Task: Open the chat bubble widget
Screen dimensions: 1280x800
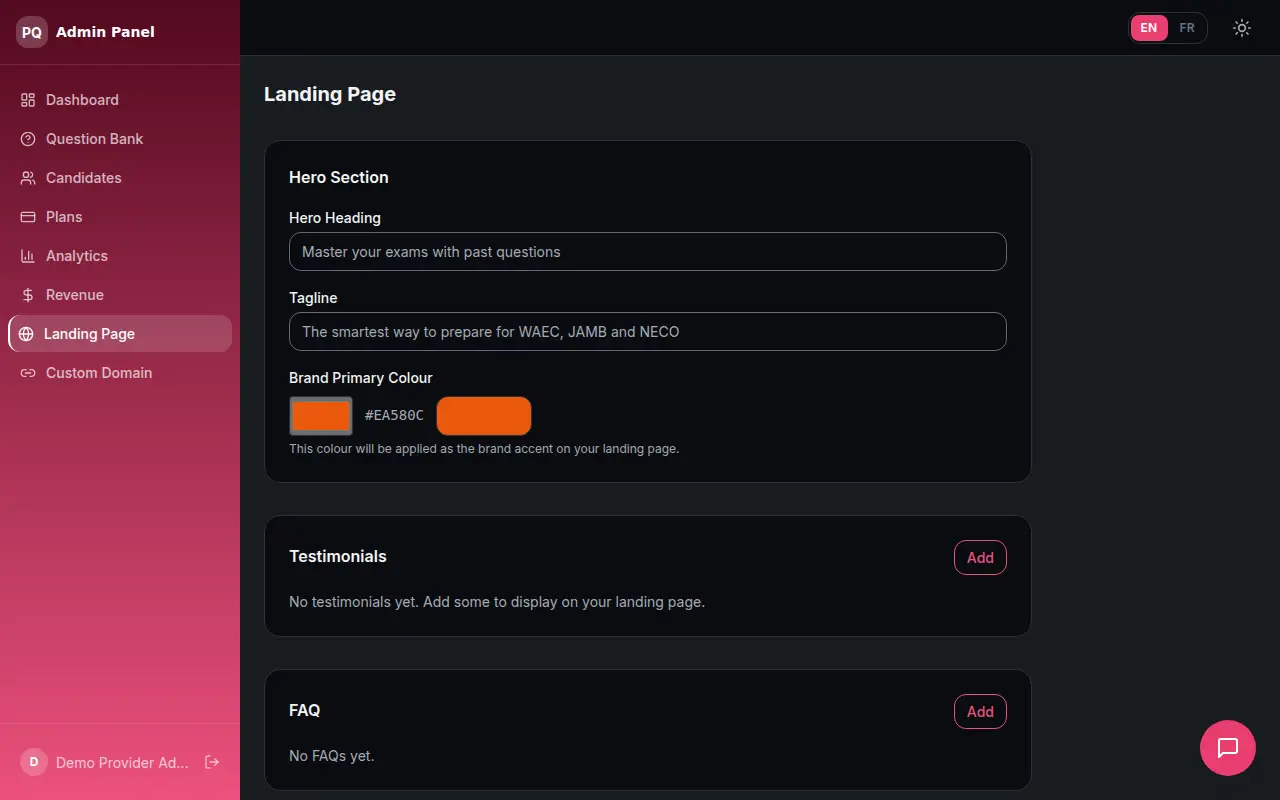Action: tap(1228, 748)
